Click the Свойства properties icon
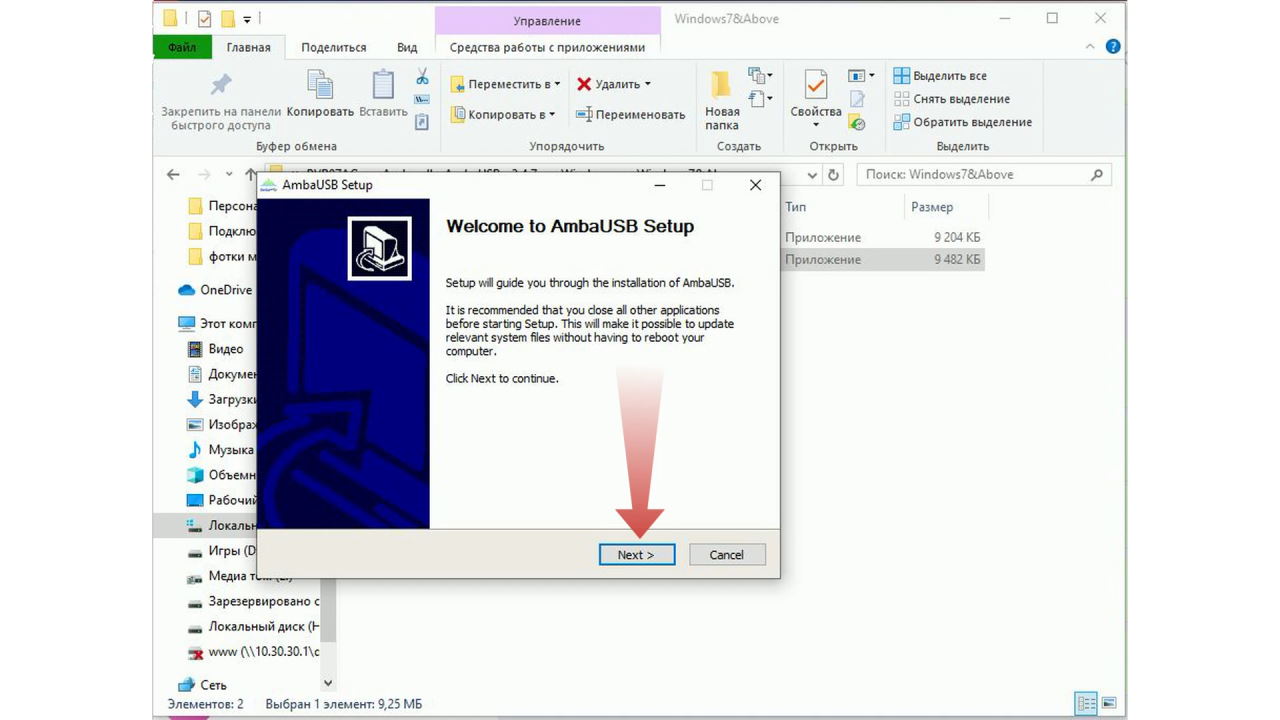 pyautogui.click(x=816, y=85)
